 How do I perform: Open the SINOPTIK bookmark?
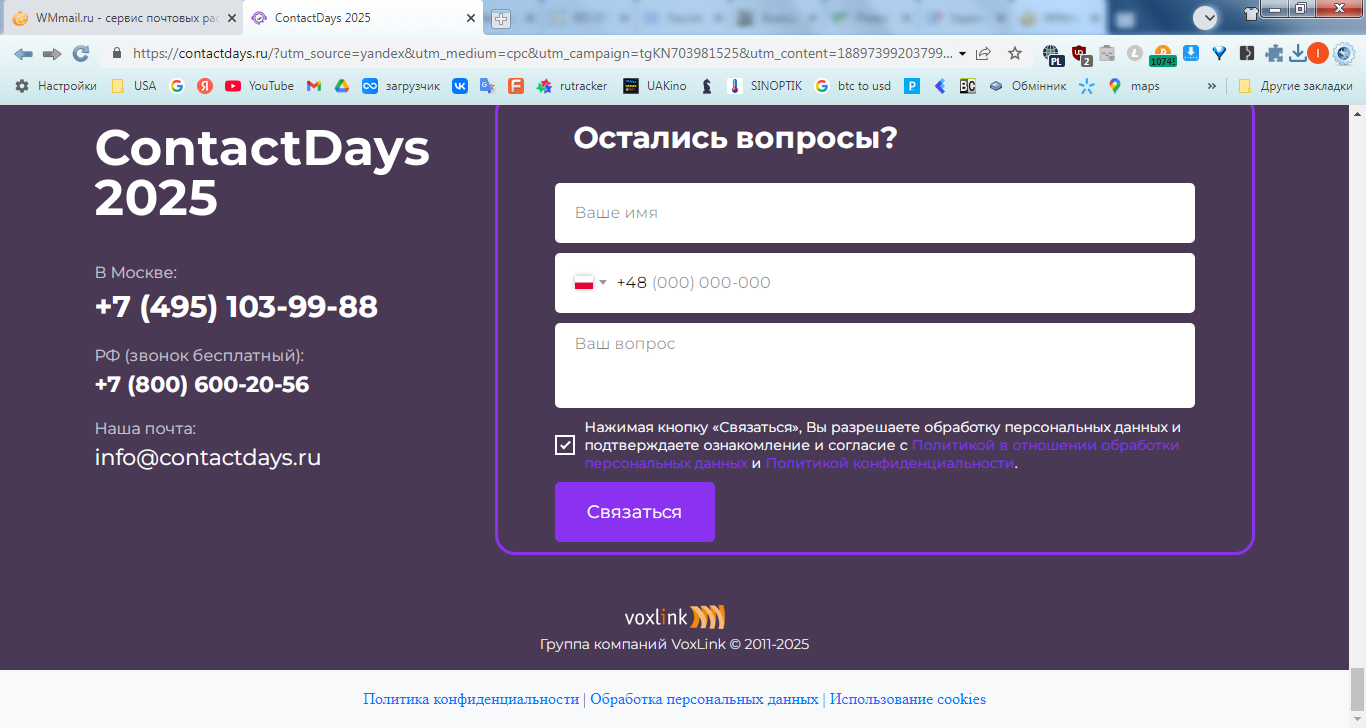point(765,86)
